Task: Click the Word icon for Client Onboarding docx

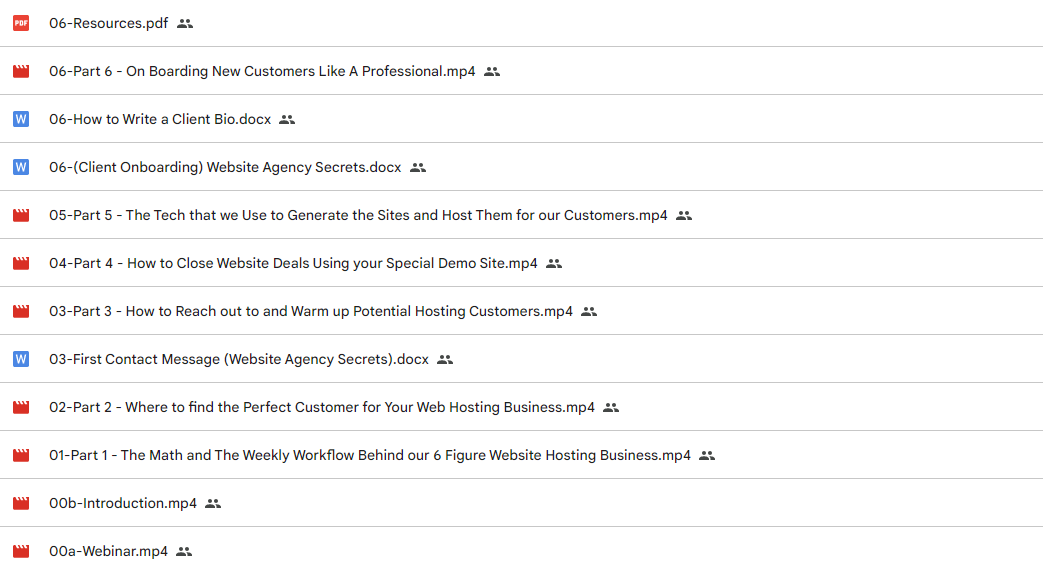Action: click(x=21, y=167)
